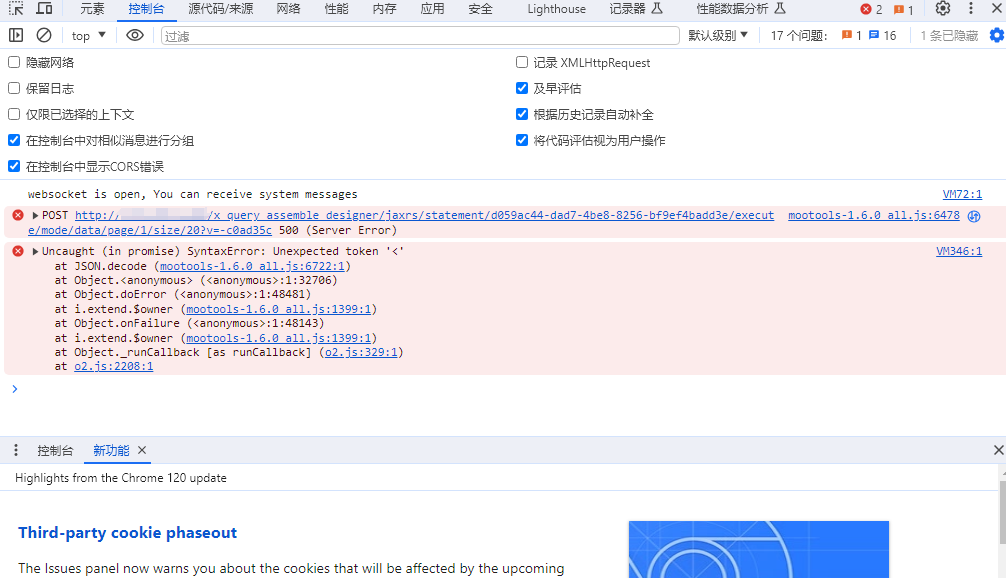Open the 默认级别 log level dropdown
This screenshot has width=1006, height=578.
[718, 35]
